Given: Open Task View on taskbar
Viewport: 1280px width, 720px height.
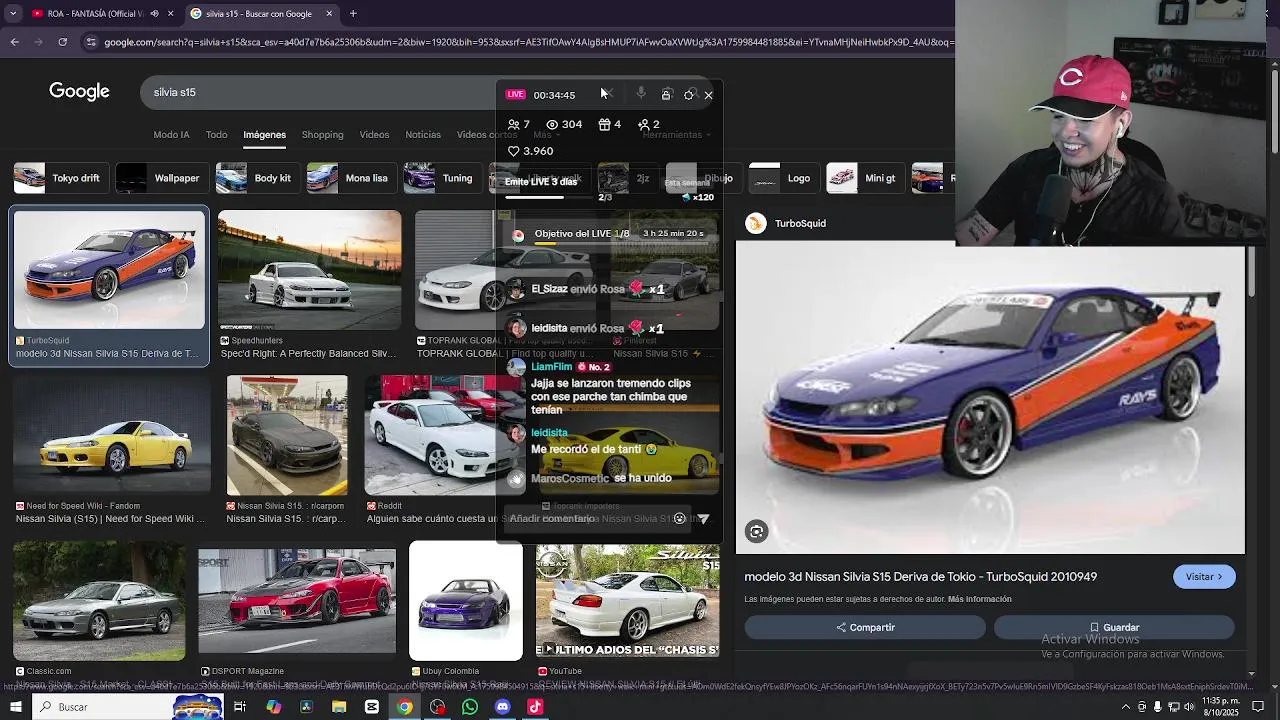Looking at the screenshot, I should click(x=240, y=707).
